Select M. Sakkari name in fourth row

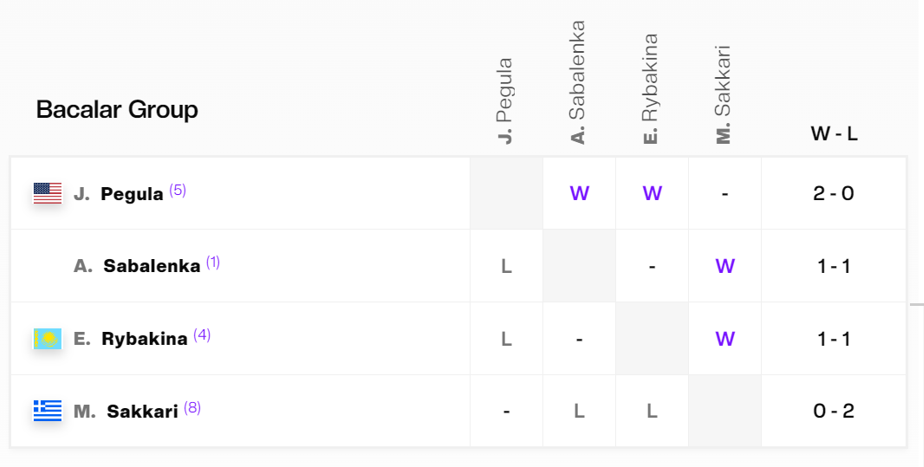126,411
